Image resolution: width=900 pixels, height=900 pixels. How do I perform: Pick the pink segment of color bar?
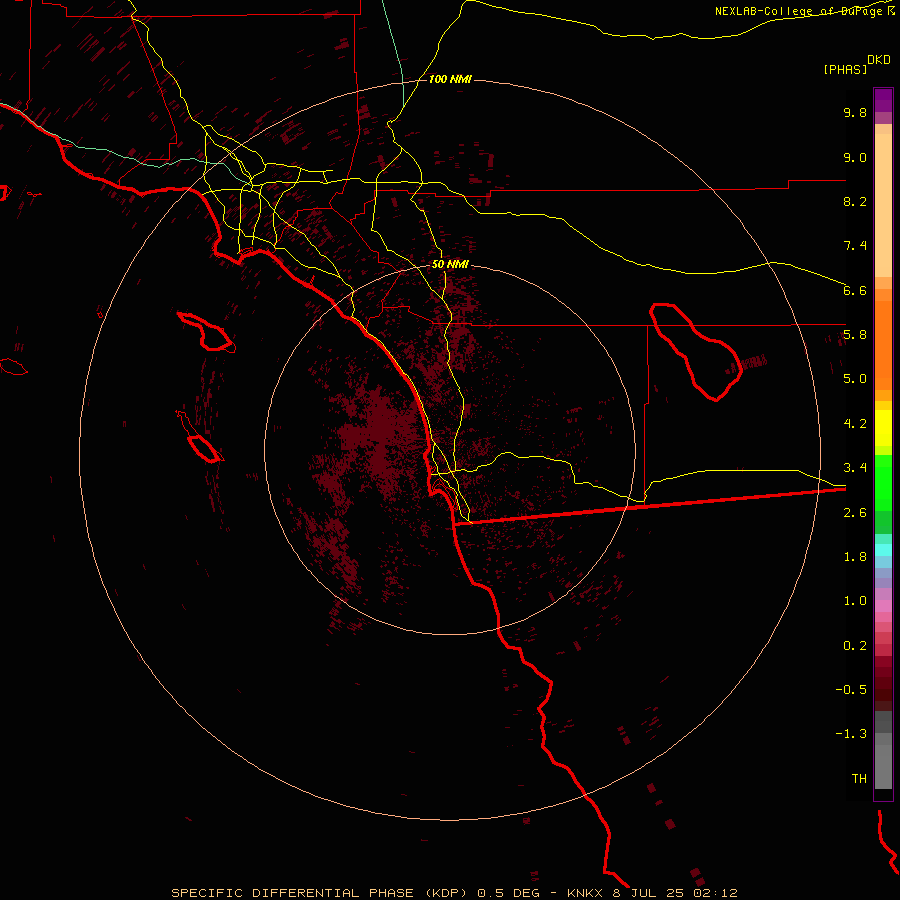[883, 606]
